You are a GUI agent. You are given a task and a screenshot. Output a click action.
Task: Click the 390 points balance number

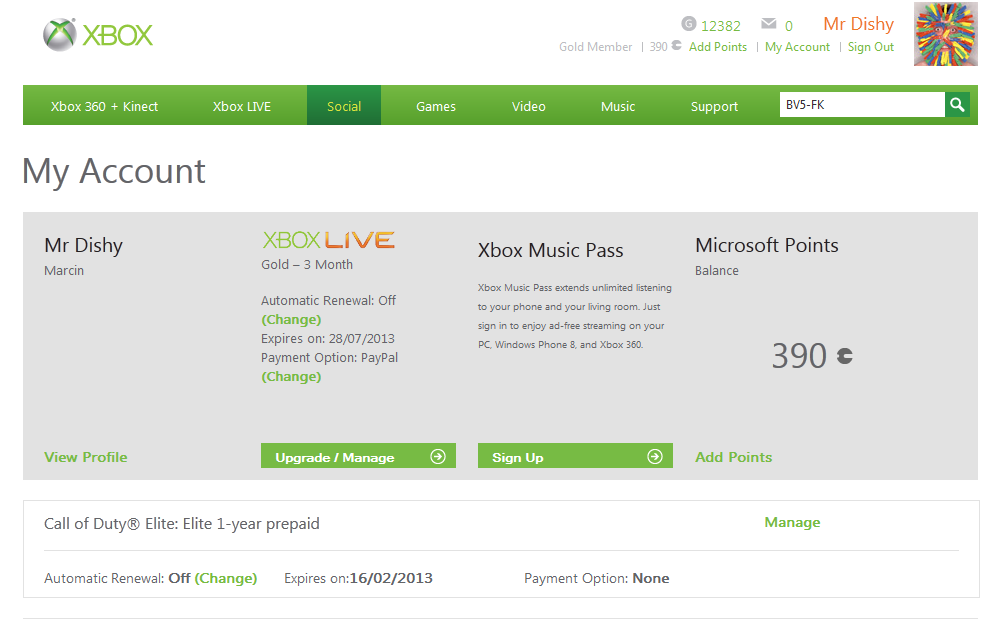point(799,356)
